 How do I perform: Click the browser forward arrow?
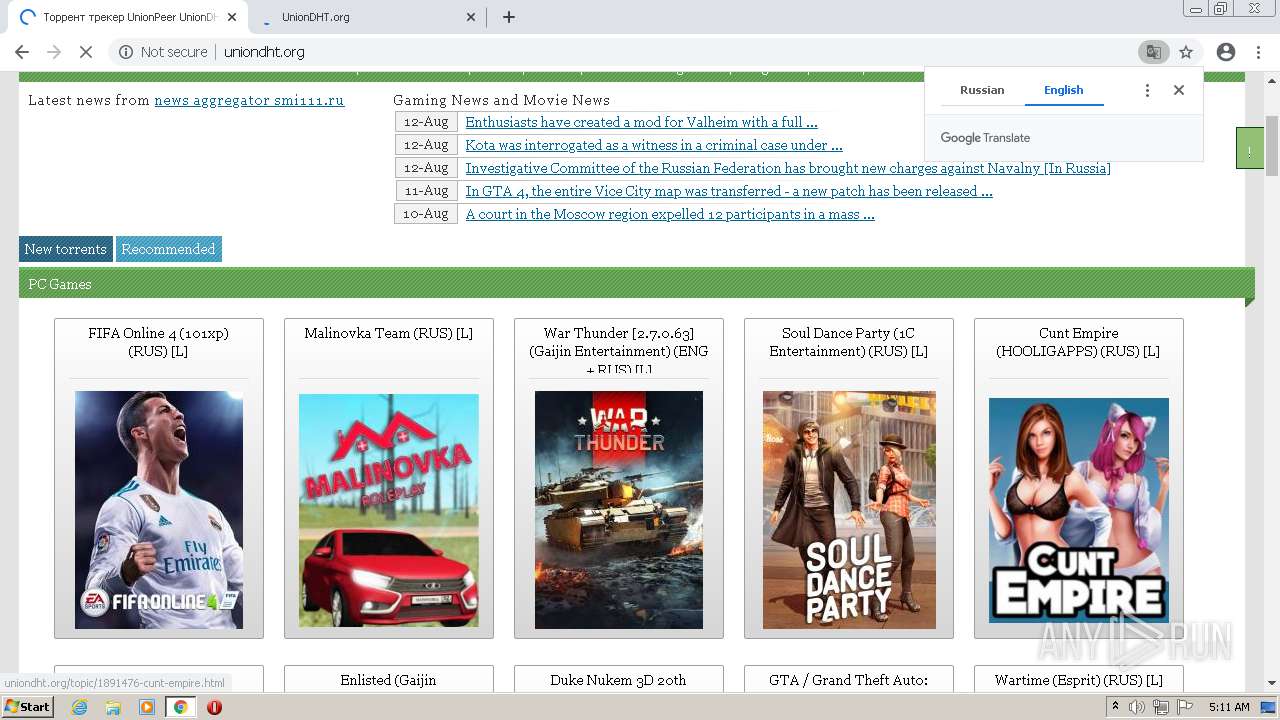(x=54, y=52)
